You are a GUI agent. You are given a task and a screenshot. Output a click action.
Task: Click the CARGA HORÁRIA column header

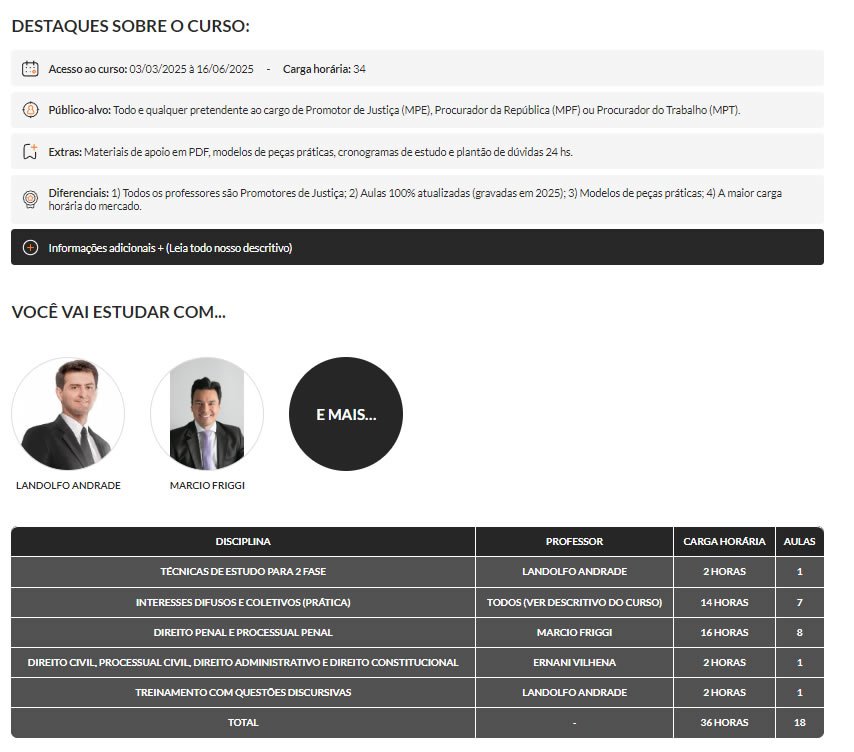[724, 542]
